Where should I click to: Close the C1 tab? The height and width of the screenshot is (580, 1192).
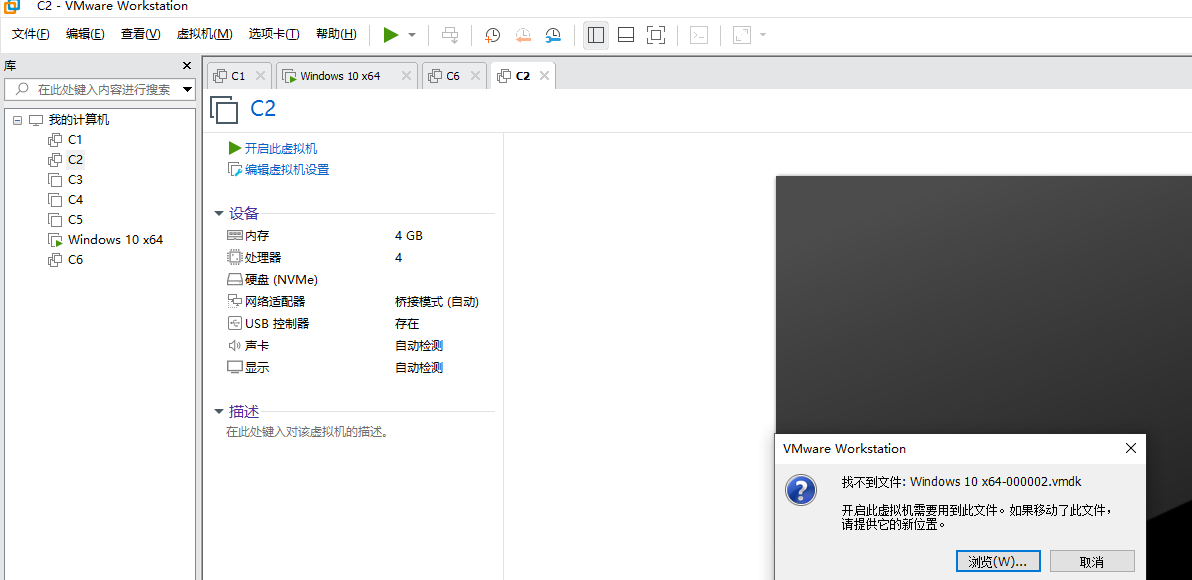coord(260,76)
